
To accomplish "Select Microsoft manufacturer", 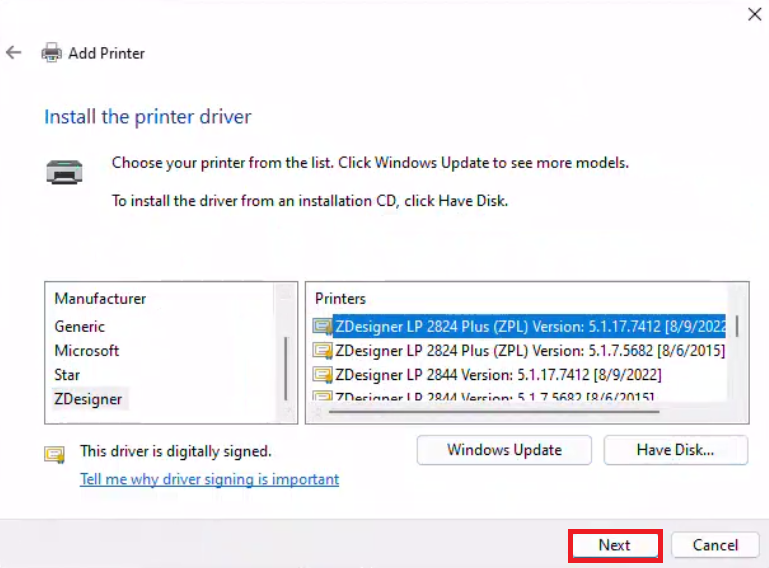I will (x=86, y=350).
